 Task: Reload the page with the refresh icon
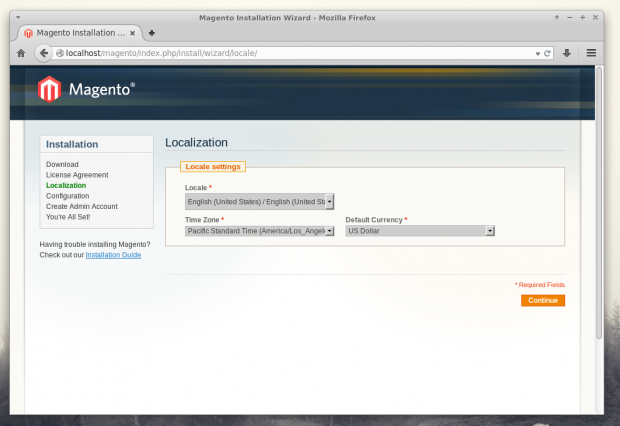(547, 53)
